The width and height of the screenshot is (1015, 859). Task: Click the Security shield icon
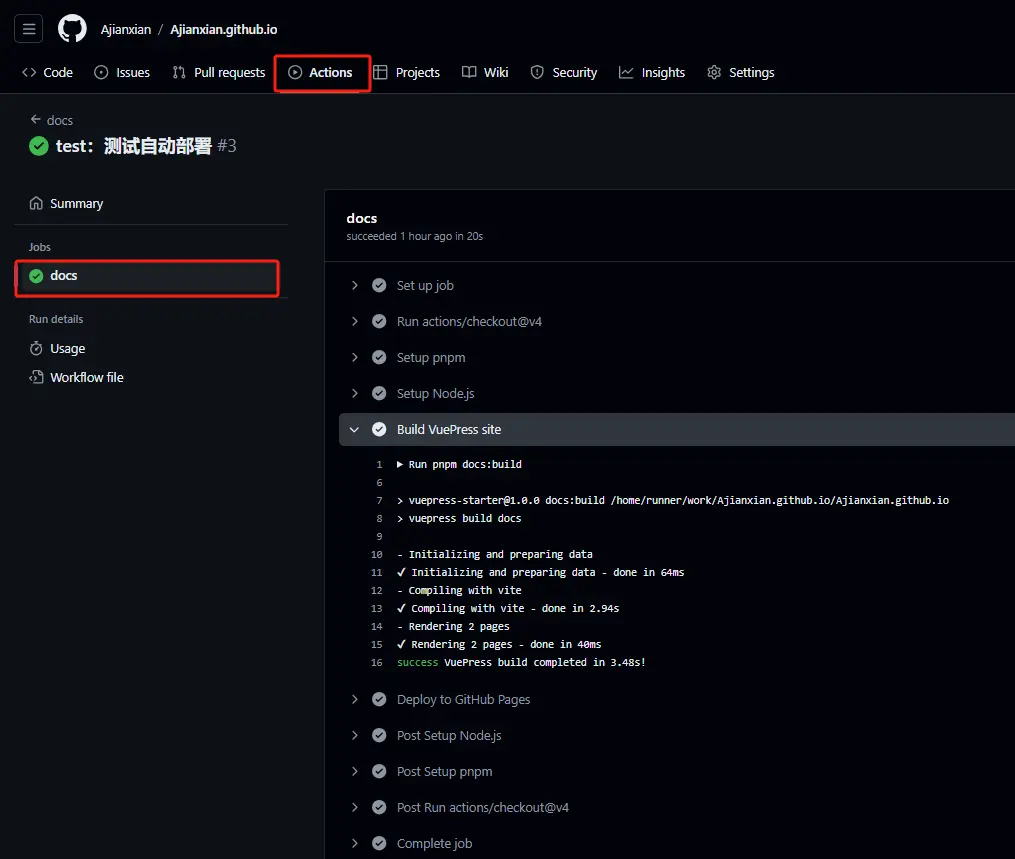537,73
